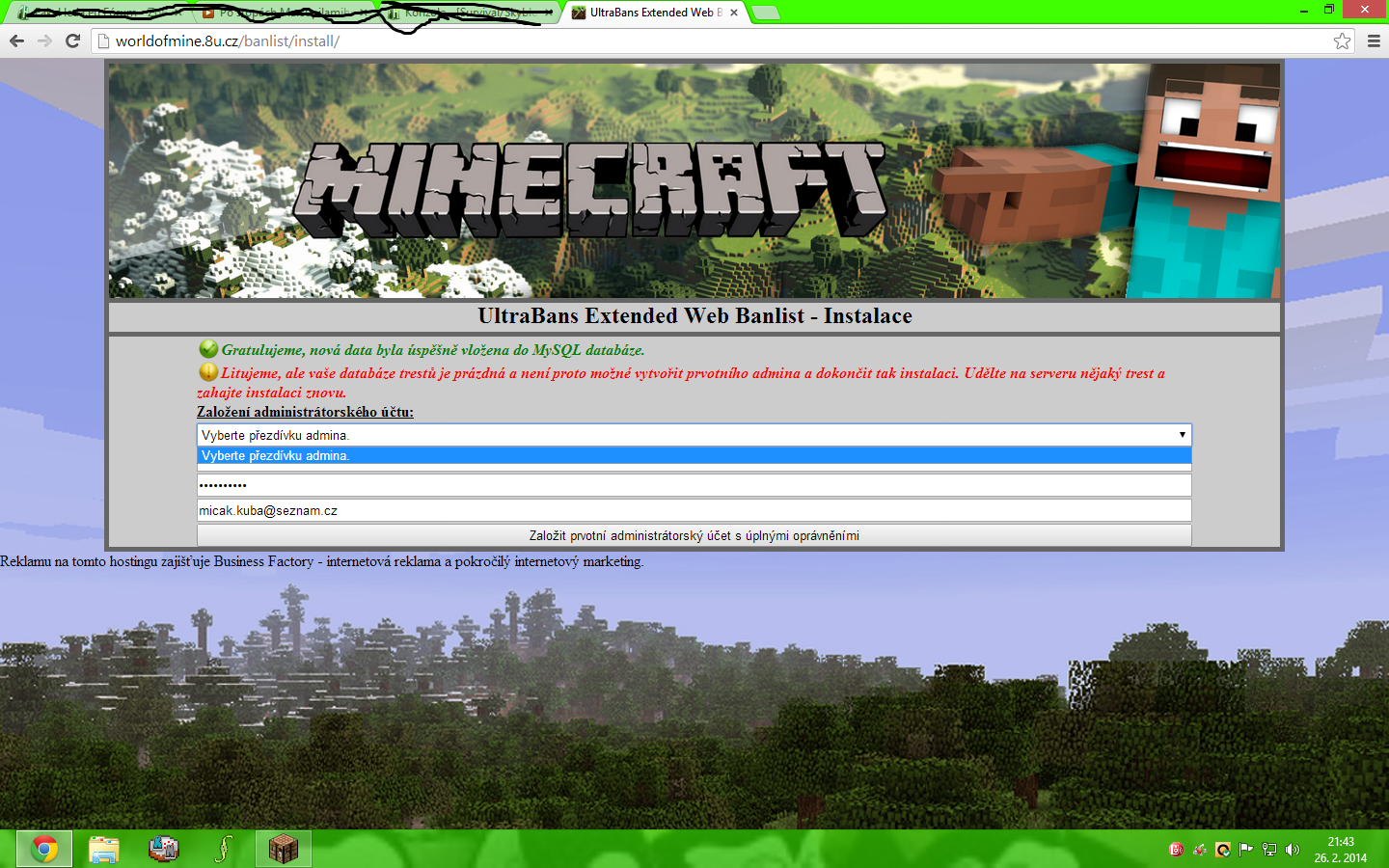1389x868 pixels.
Task: Click 'Založit prvotní administrátorský účet' button
Action: pyautogui.click(x=694, y=535)
